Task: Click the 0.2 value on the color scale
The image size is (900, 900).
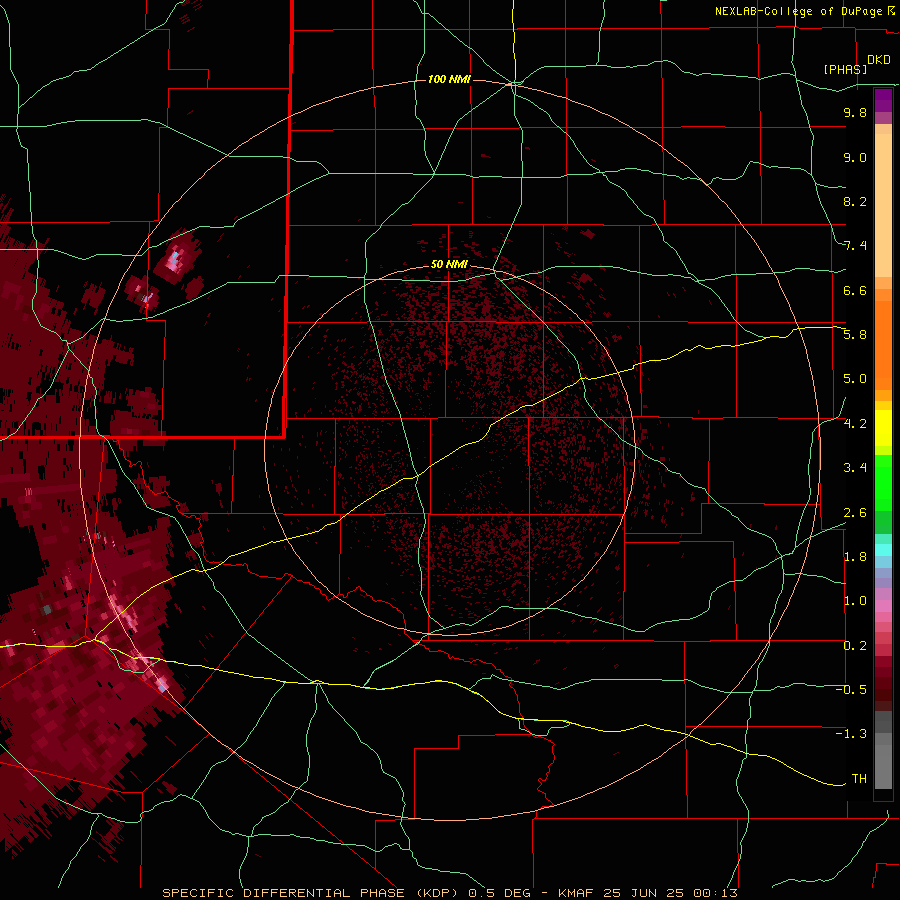Action: [x=855, y=646]
